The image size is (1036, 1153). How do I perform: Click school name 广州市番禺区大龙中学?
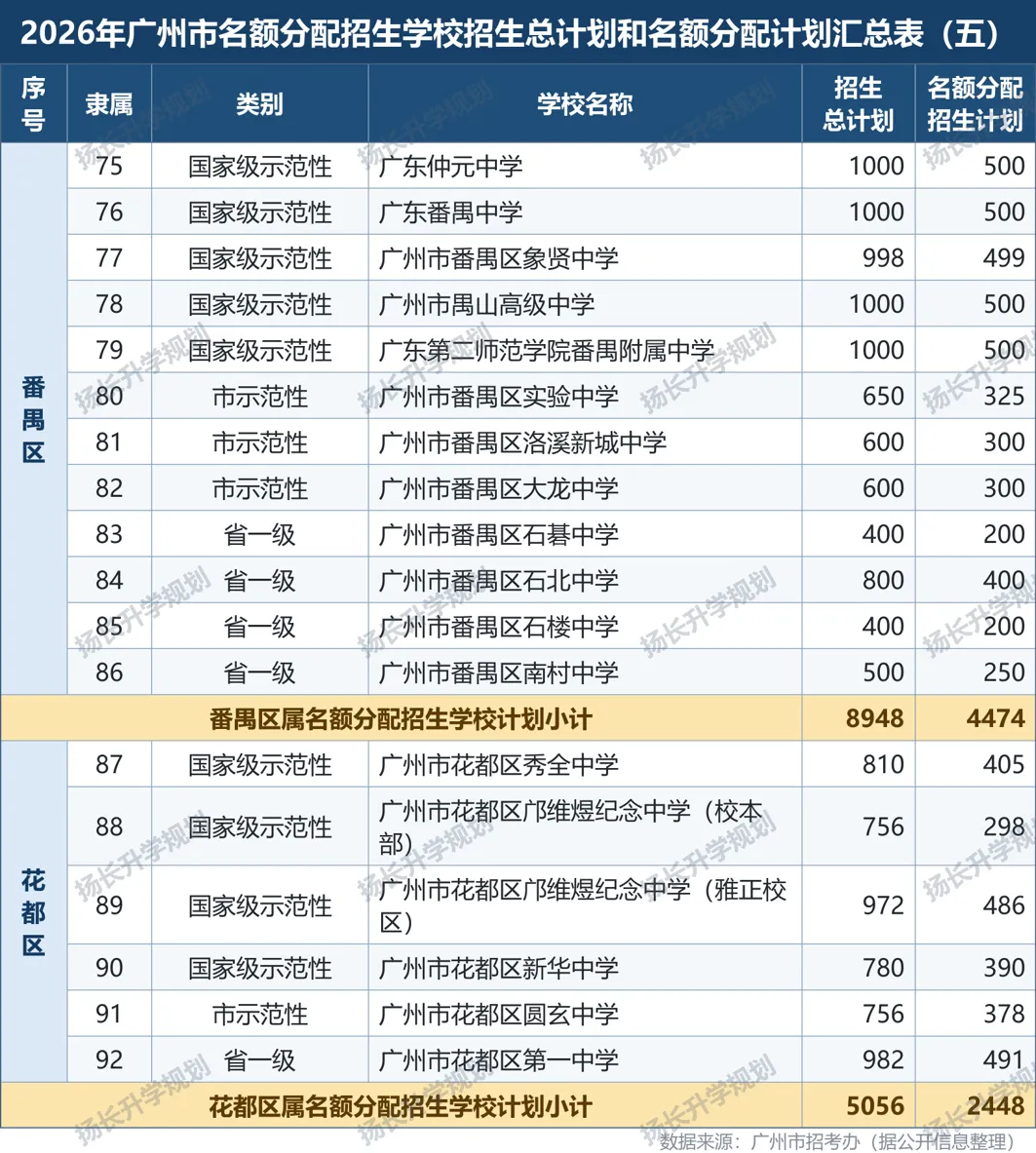tap(499, 488)
